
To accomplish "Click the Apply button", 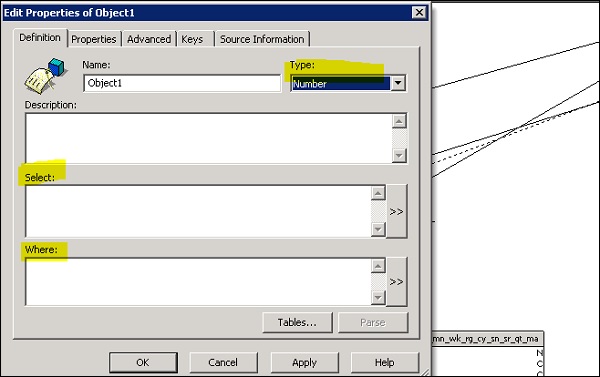I will pyautogui.click(x=305, y=362).
